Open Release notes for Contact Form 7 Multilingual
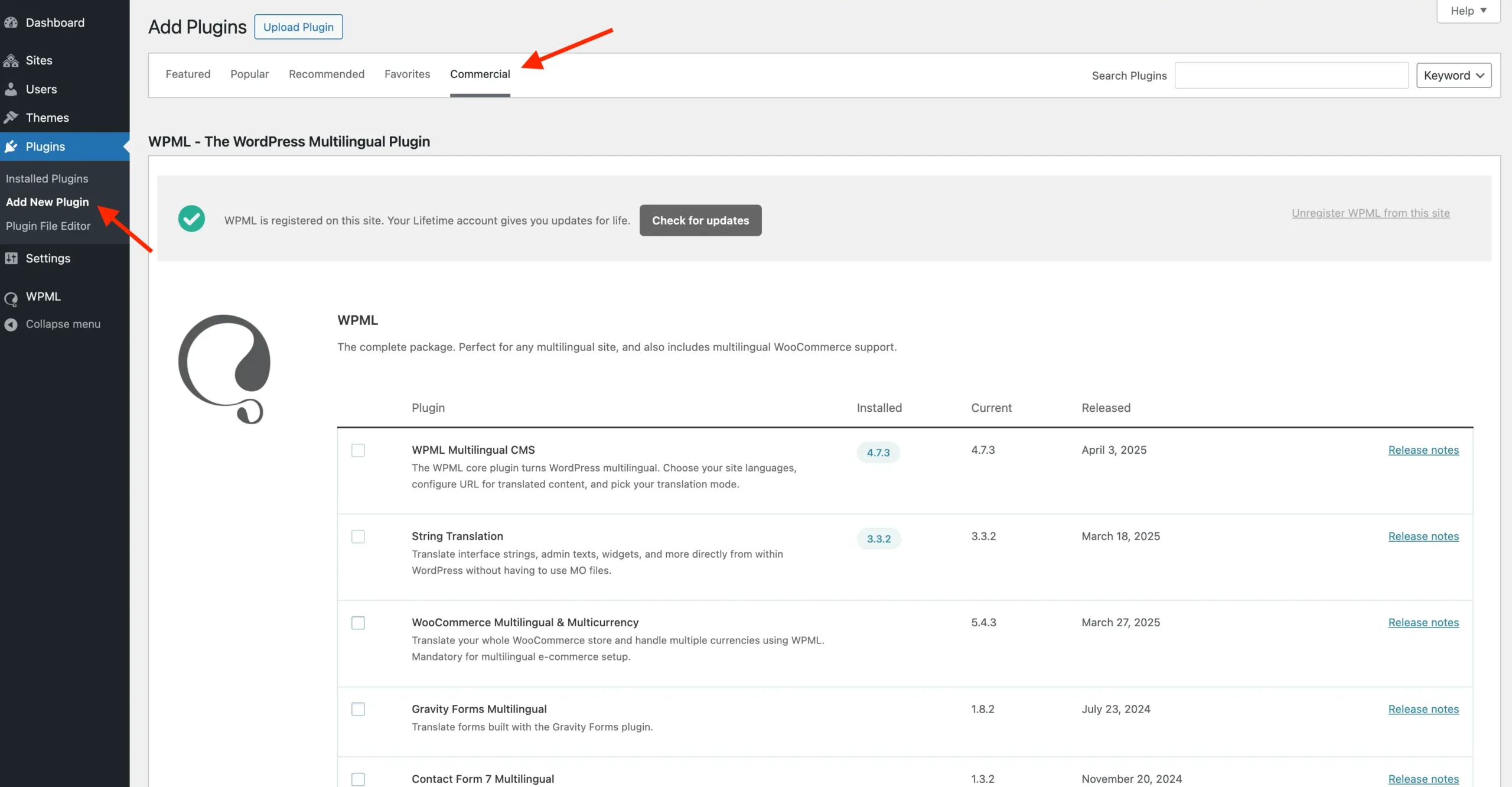Image resolution: width=1512 pixels, height=787 pixels. tap(1423, 779)
